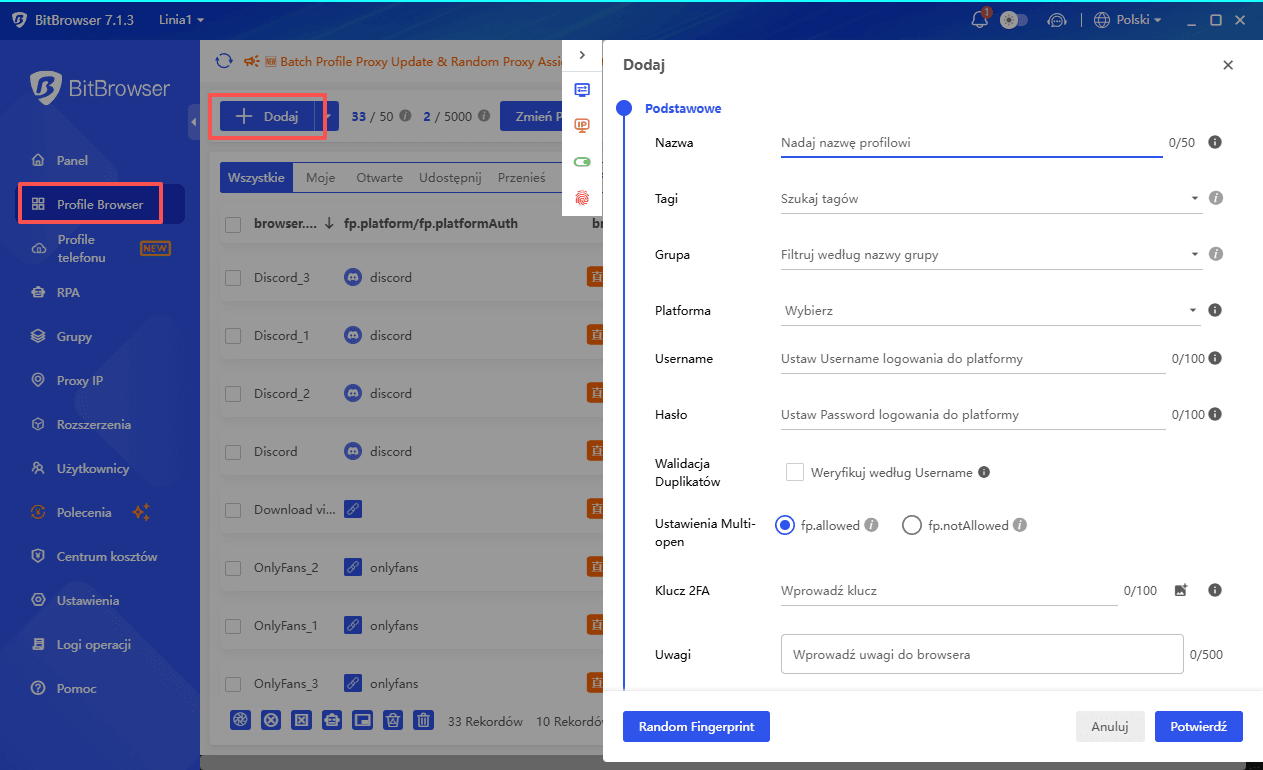This screenshot has height=770, width=1263.
Task: Click the info icon beside Weryfikuj według Username
Action: point(984,472)
